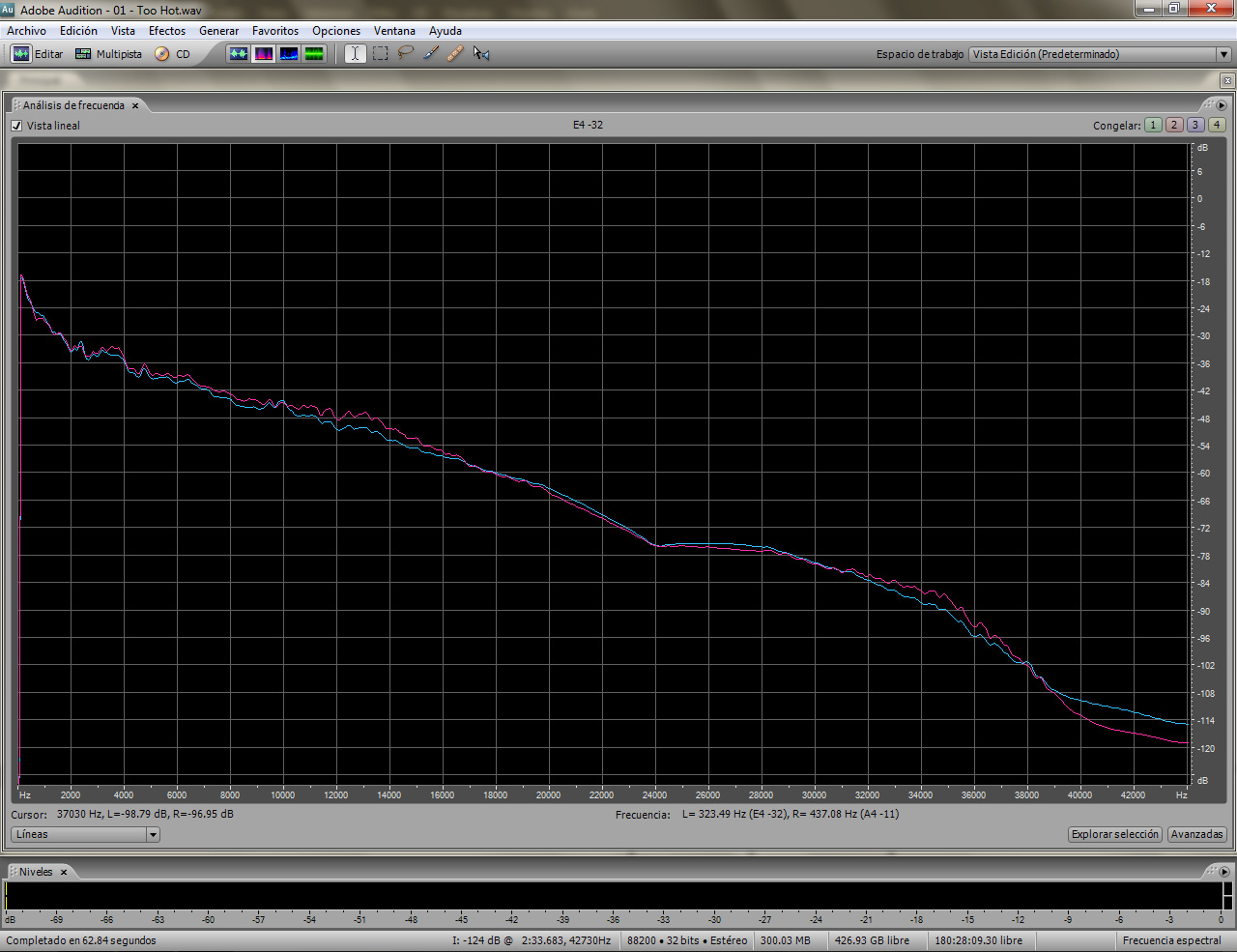Select the Niveles tab
The image size is (1237, 952).
pos(36,872)
